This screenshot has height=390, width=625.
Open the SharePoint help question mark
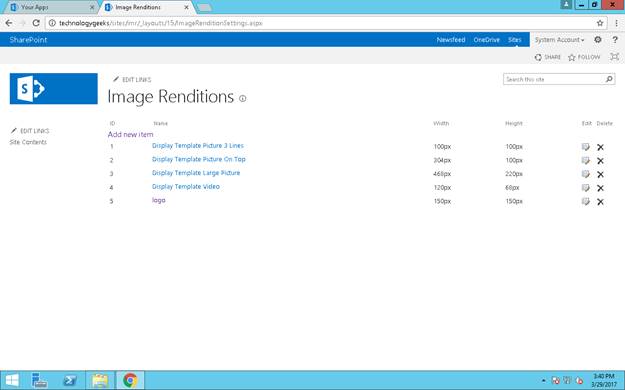pyautogui.click(x=615, y=39)
